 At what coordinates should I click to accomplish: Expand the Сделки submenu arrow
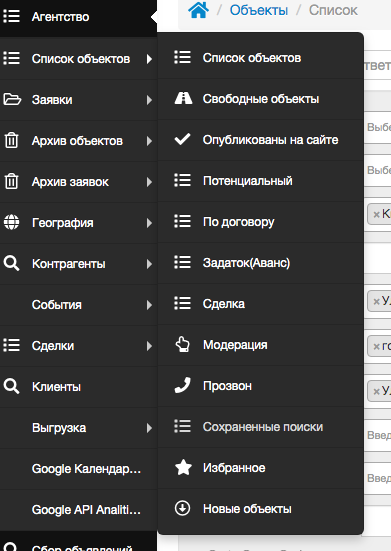coord(149,346)
